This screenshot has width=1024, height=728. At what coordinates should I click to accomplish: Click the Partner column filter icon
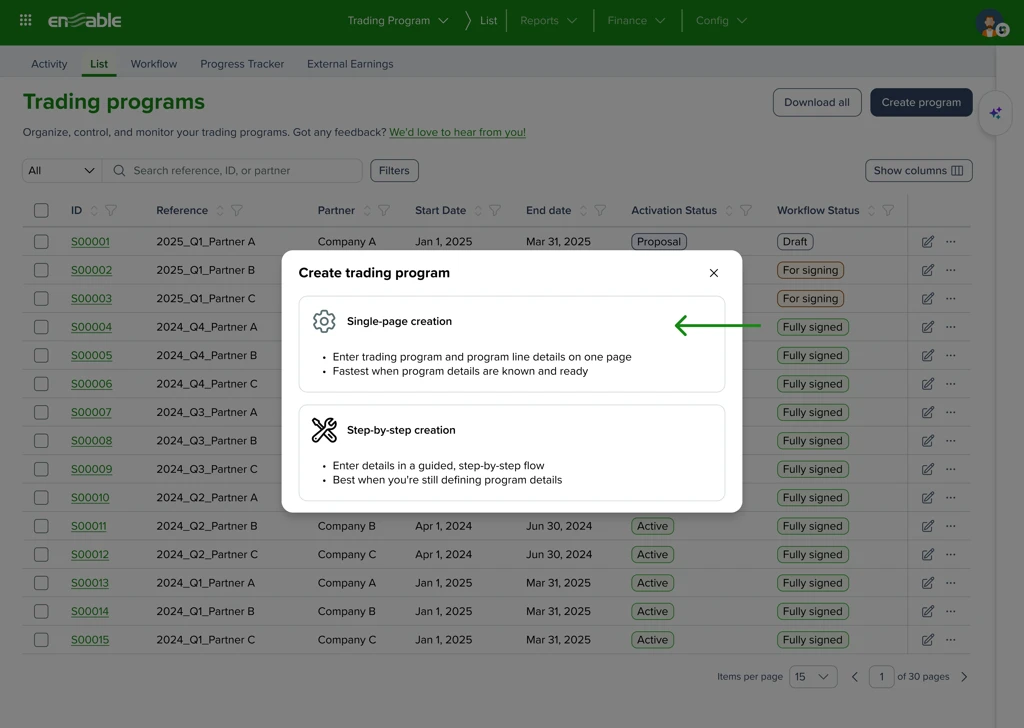tap(384, 211)
